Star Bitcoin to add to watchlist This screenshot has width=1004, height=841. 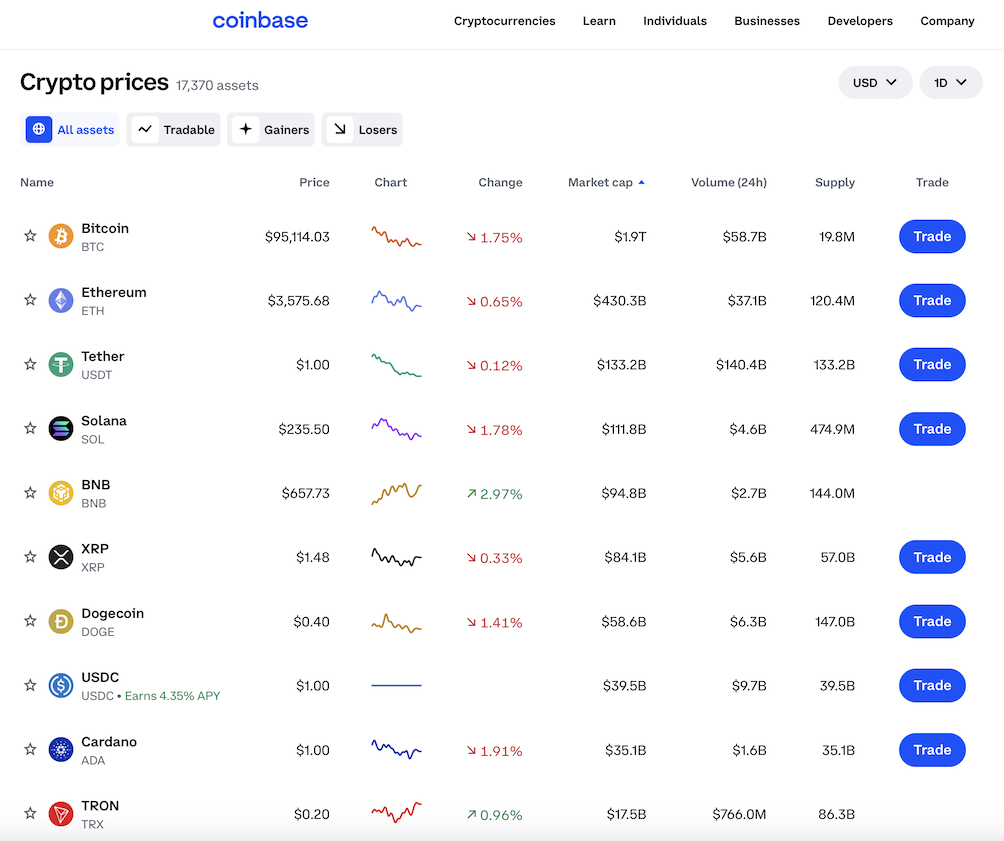coord(30,236)
